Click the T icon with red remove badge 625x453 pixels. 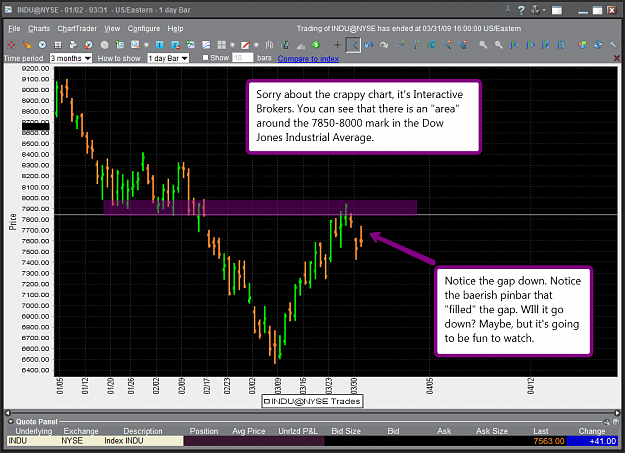click(x=175, y=45)
